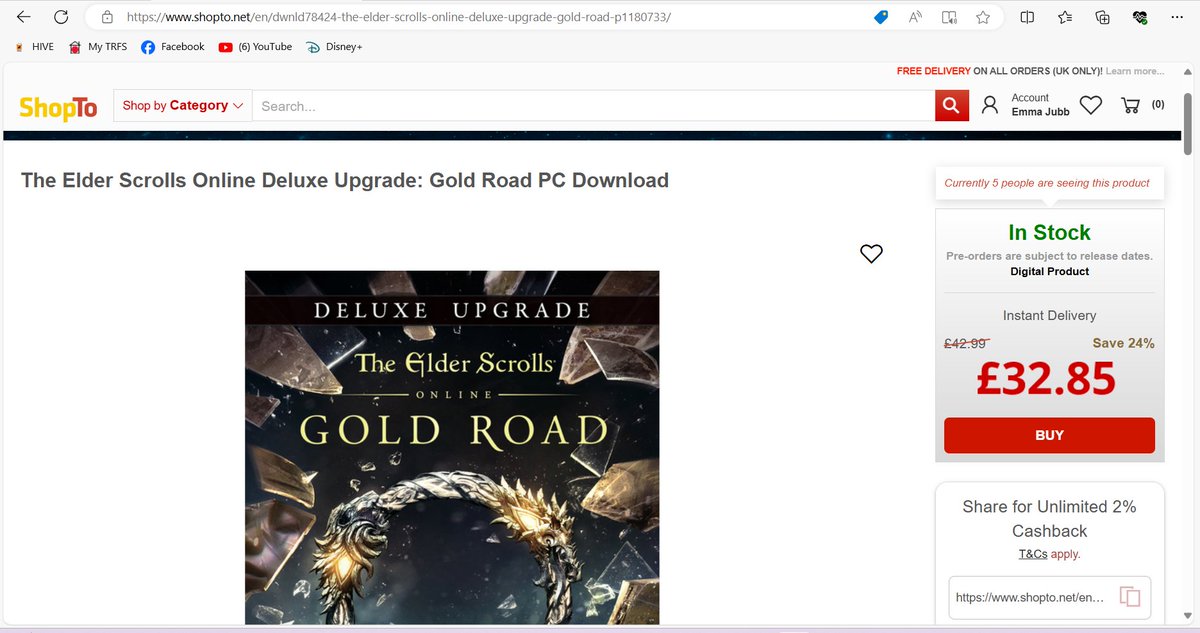Viewport: 1200px width, 633px height.
Task: Open the Favorites list icon
Action: pos(1064,17)
